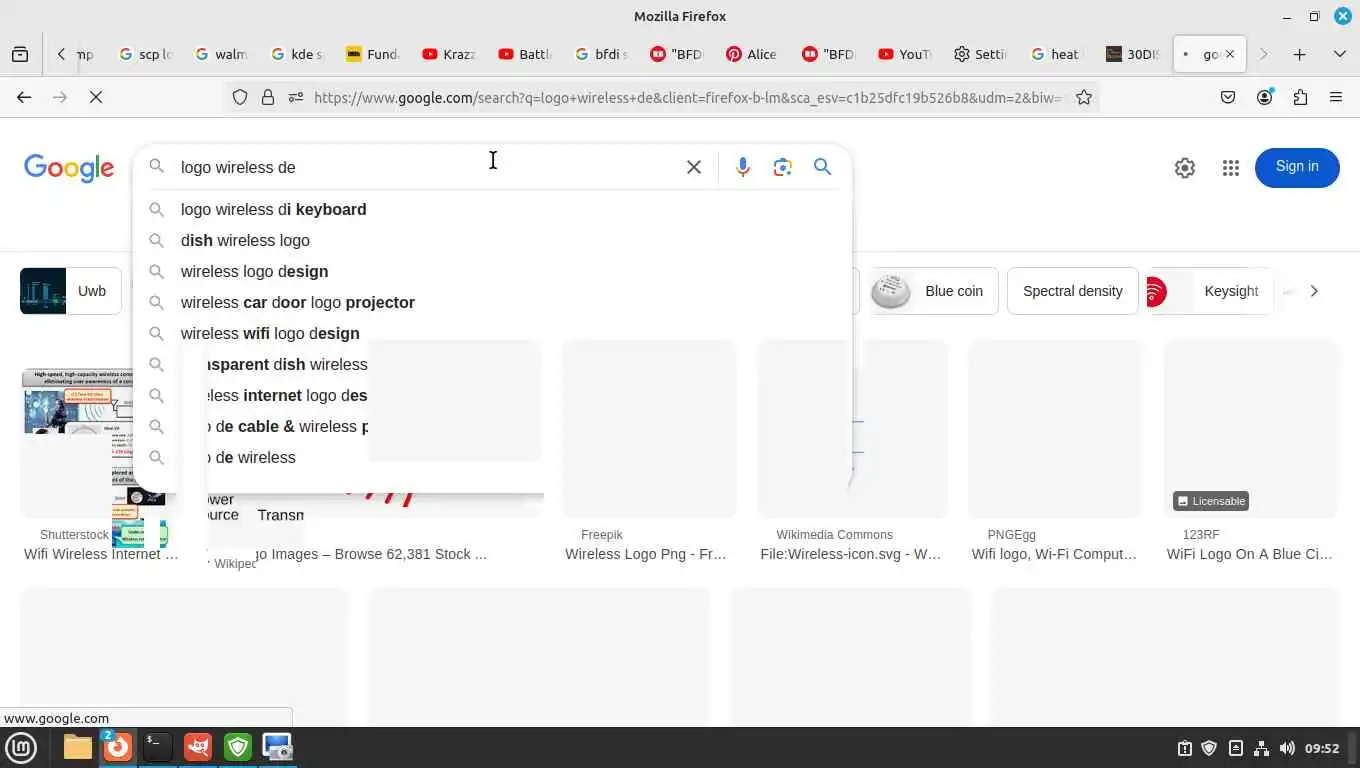Open 123RF 'WiFi Logo On A Blue' result
Screen dimensions: 1360x768
[x=1249, y=554]
